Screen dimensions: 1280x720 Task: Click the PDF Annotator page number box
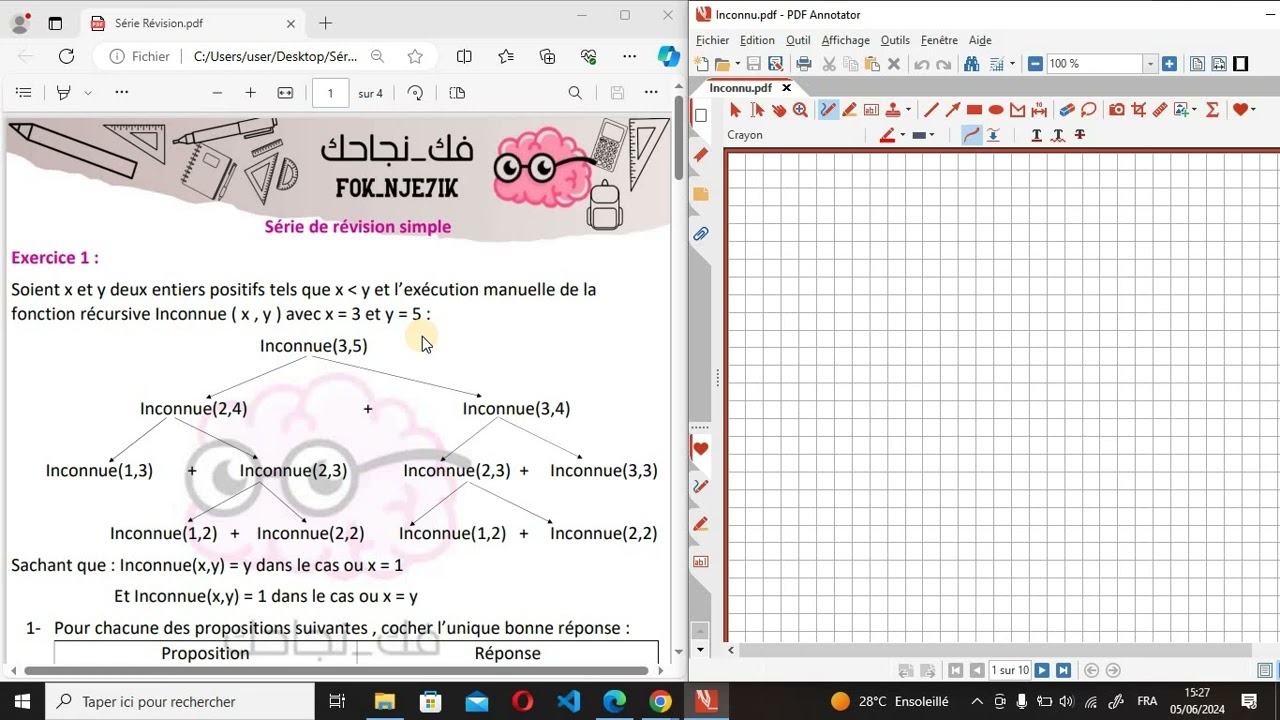(1009, 671)
